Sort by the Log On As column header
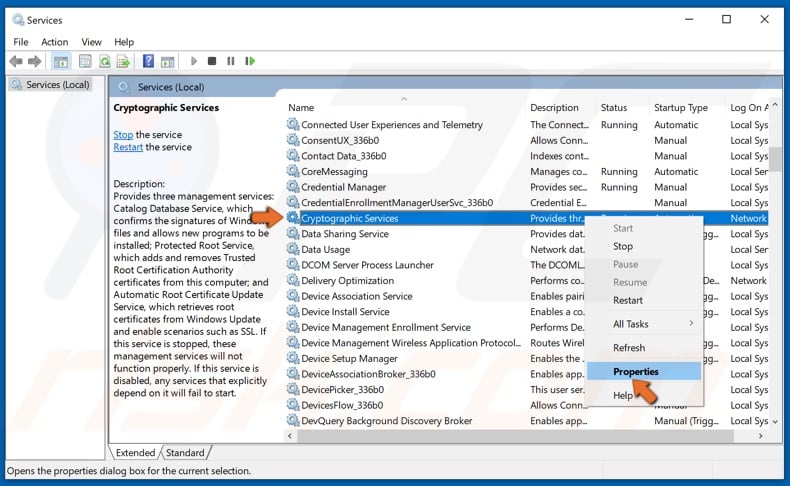Viewport: 790px width, 486px height. point(749,107)
